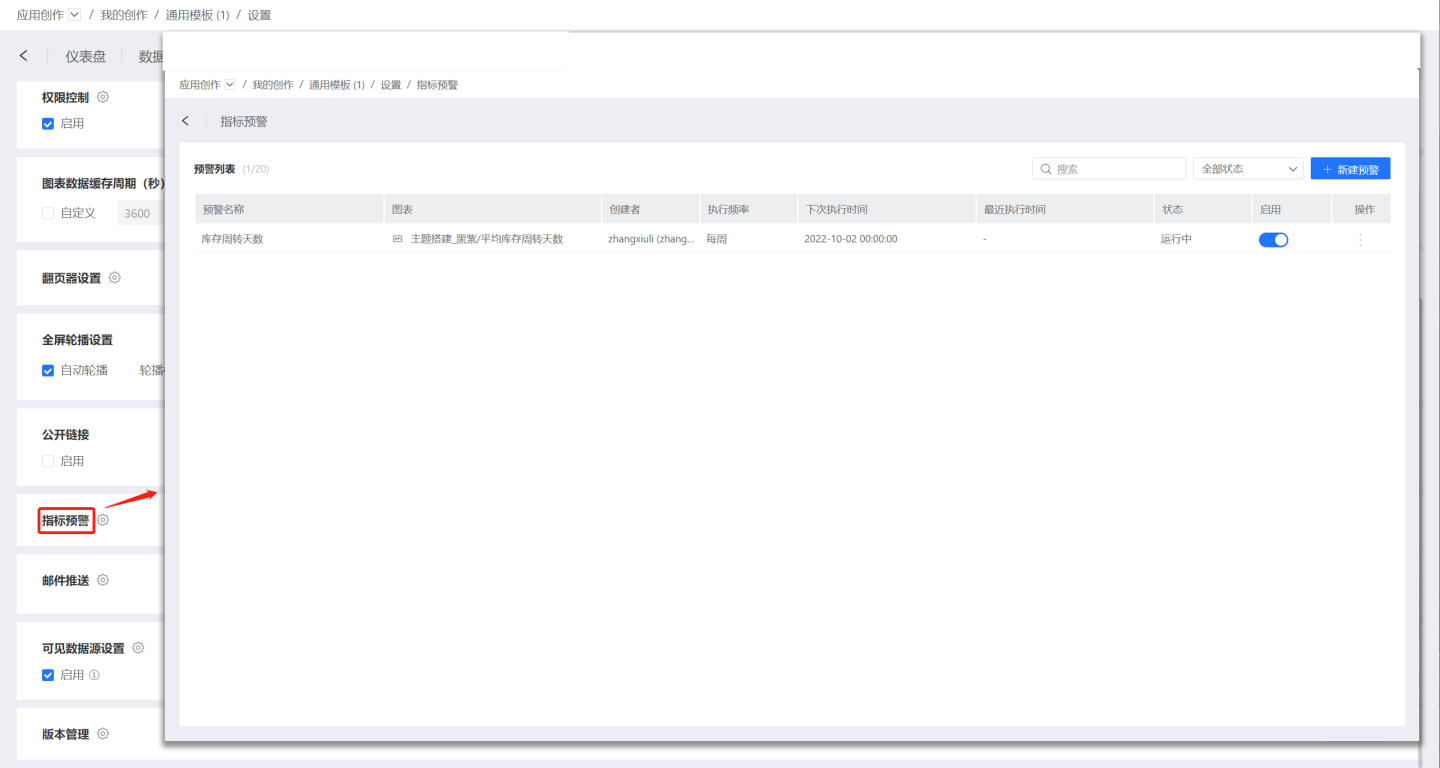The image size is (1440, 768).
Task: Uncheck 启用 under 权限控制
Action: 48,124
